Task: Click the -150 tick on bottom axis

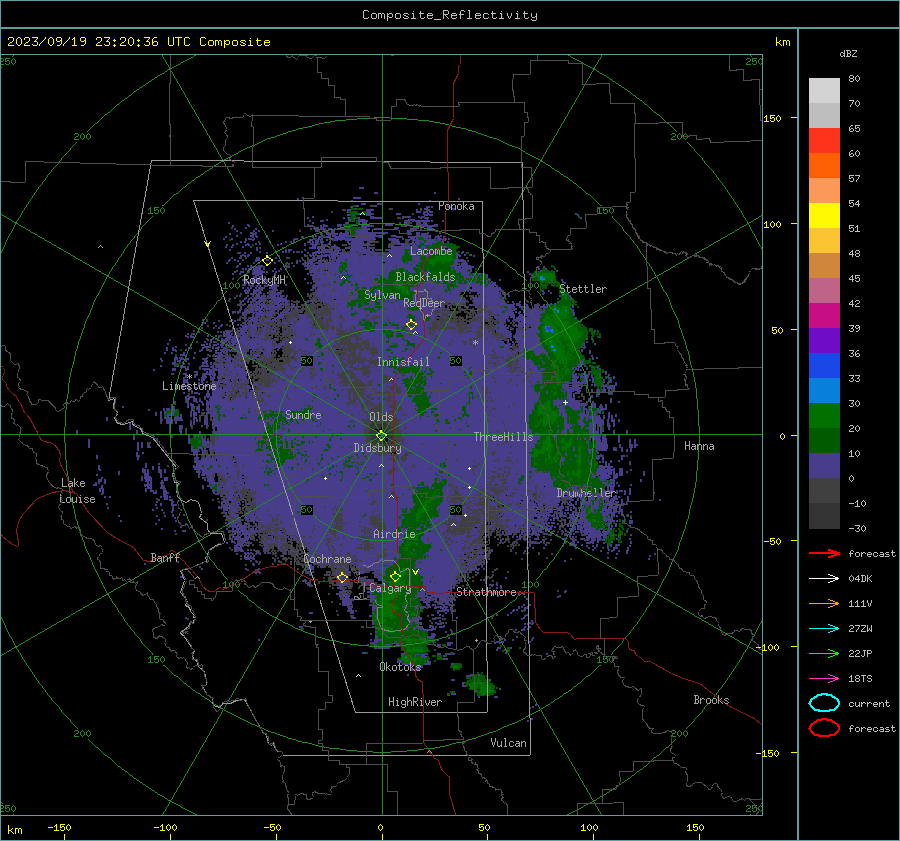Action: click(59, 827)
